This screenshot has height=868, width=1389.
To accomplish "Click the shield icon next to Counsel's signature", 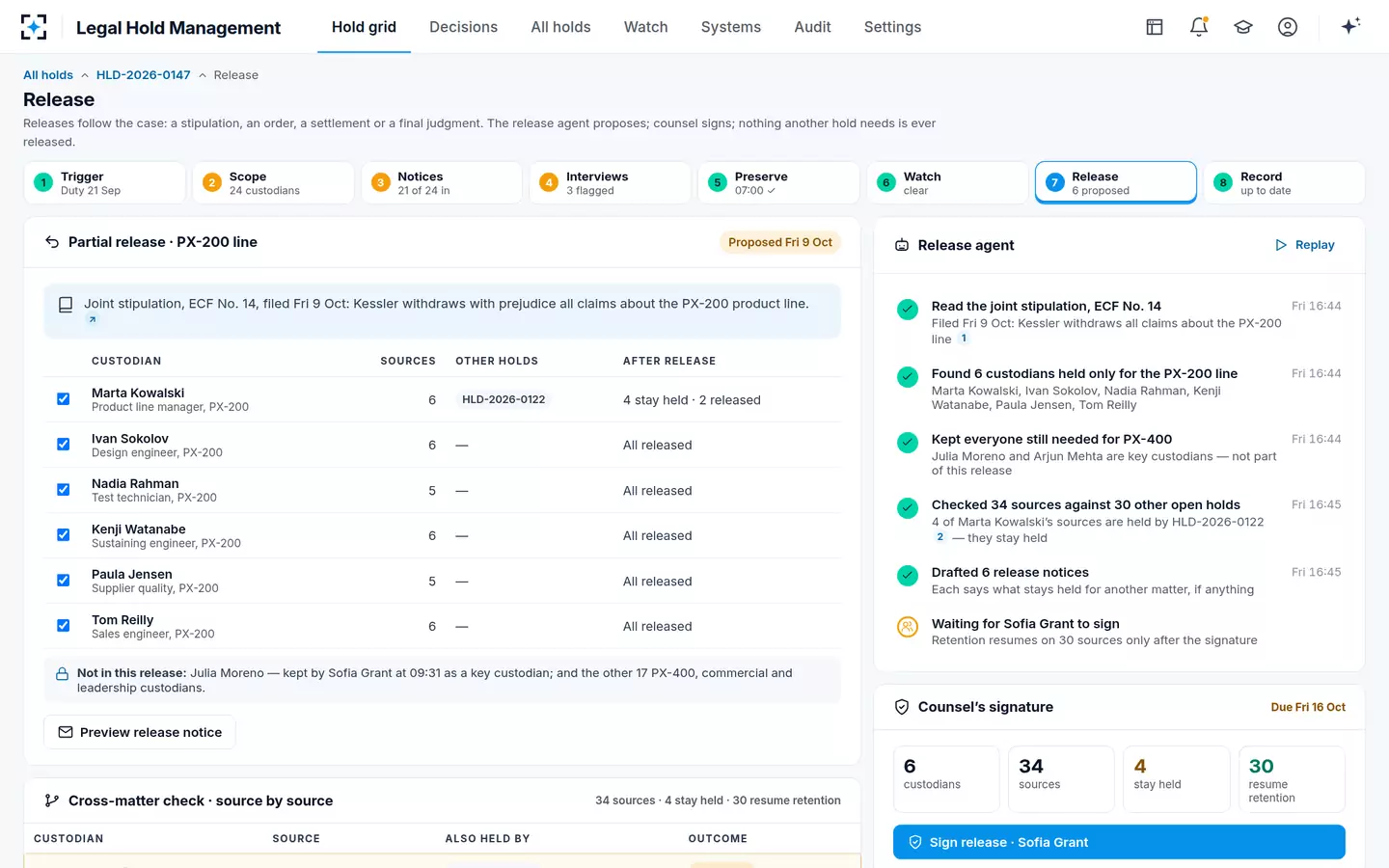I will [902, 707].
